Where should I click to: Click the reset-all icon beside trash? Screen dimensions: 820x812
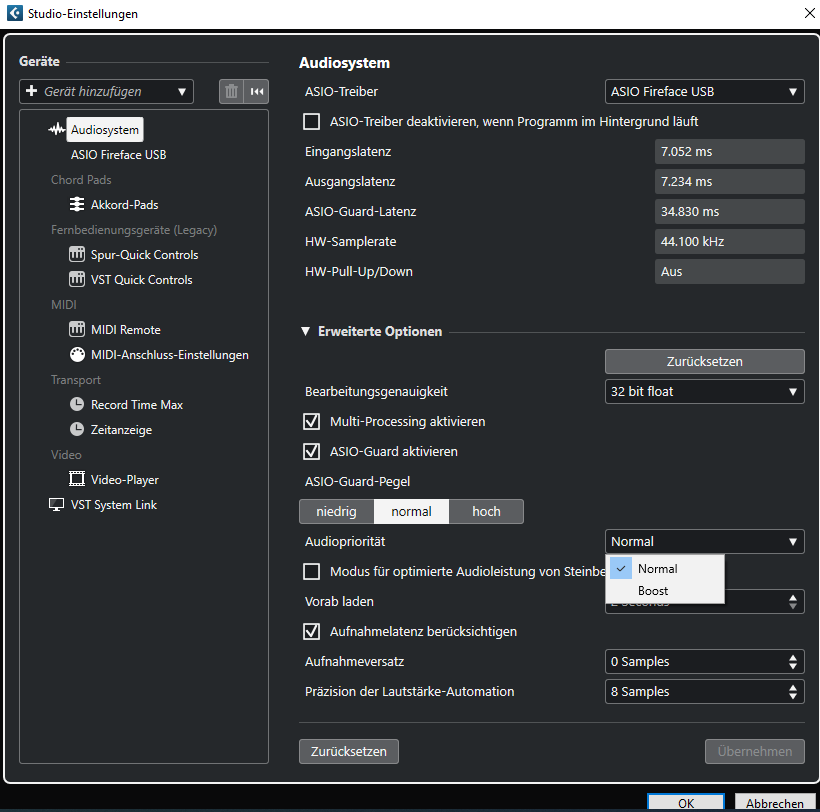point(257,92)
